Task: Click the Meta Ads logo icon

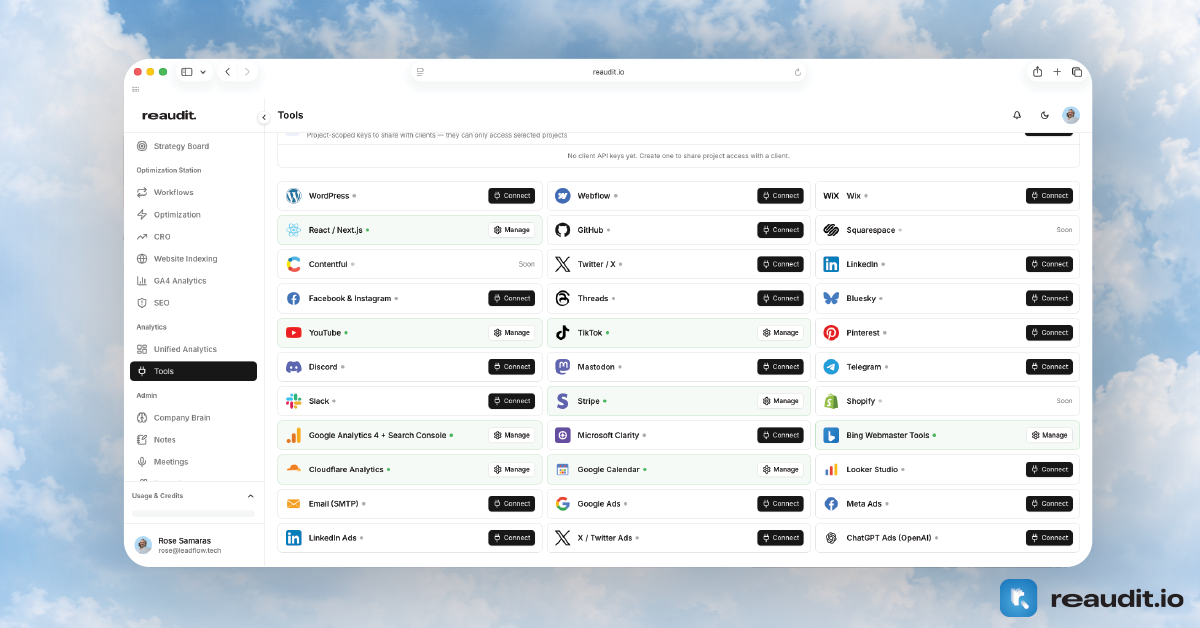Action: 831,504
